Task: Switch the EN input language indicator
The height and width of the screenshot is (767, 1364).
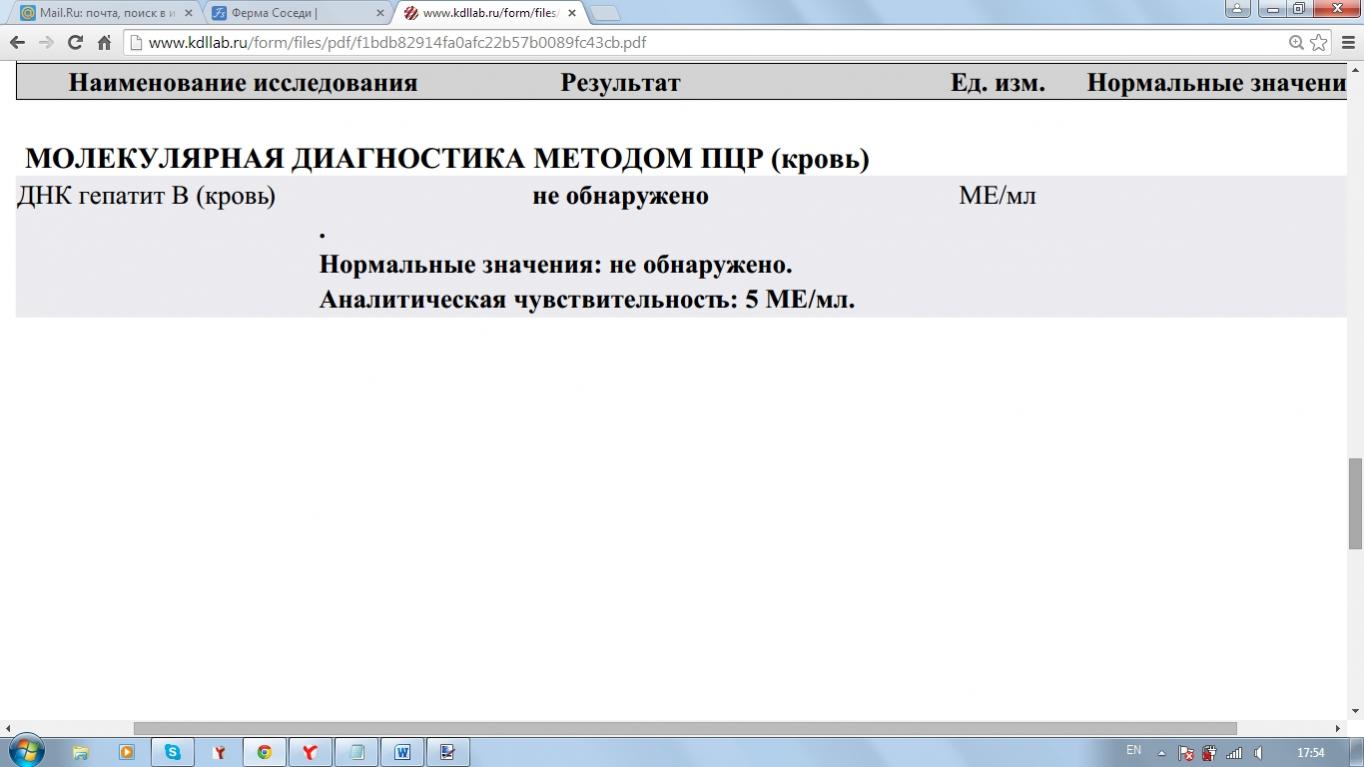Action: pos(1133,750)
